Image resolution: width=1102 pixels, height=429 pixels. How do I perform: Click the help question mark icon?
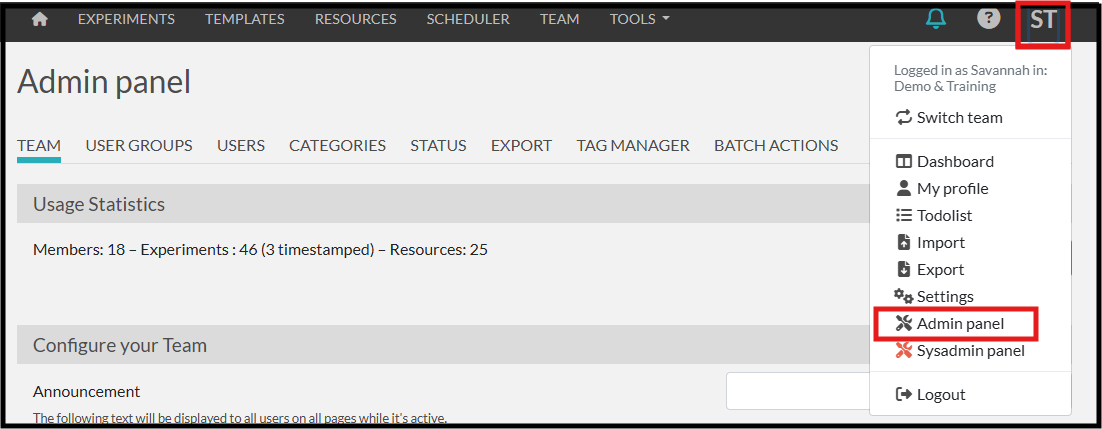tap(988, 19)
